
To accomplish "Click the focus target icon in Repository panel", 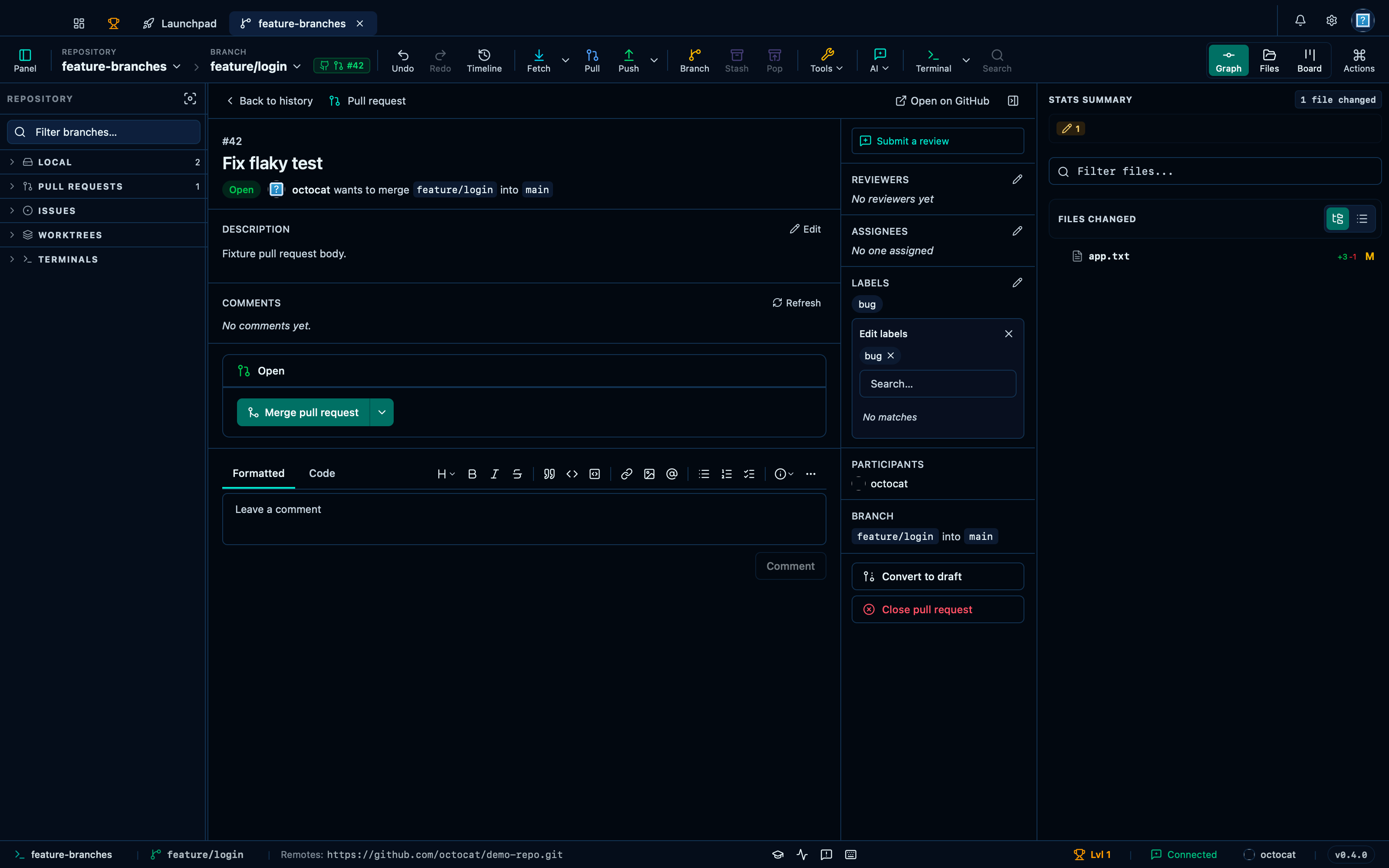I will point(190,99).
